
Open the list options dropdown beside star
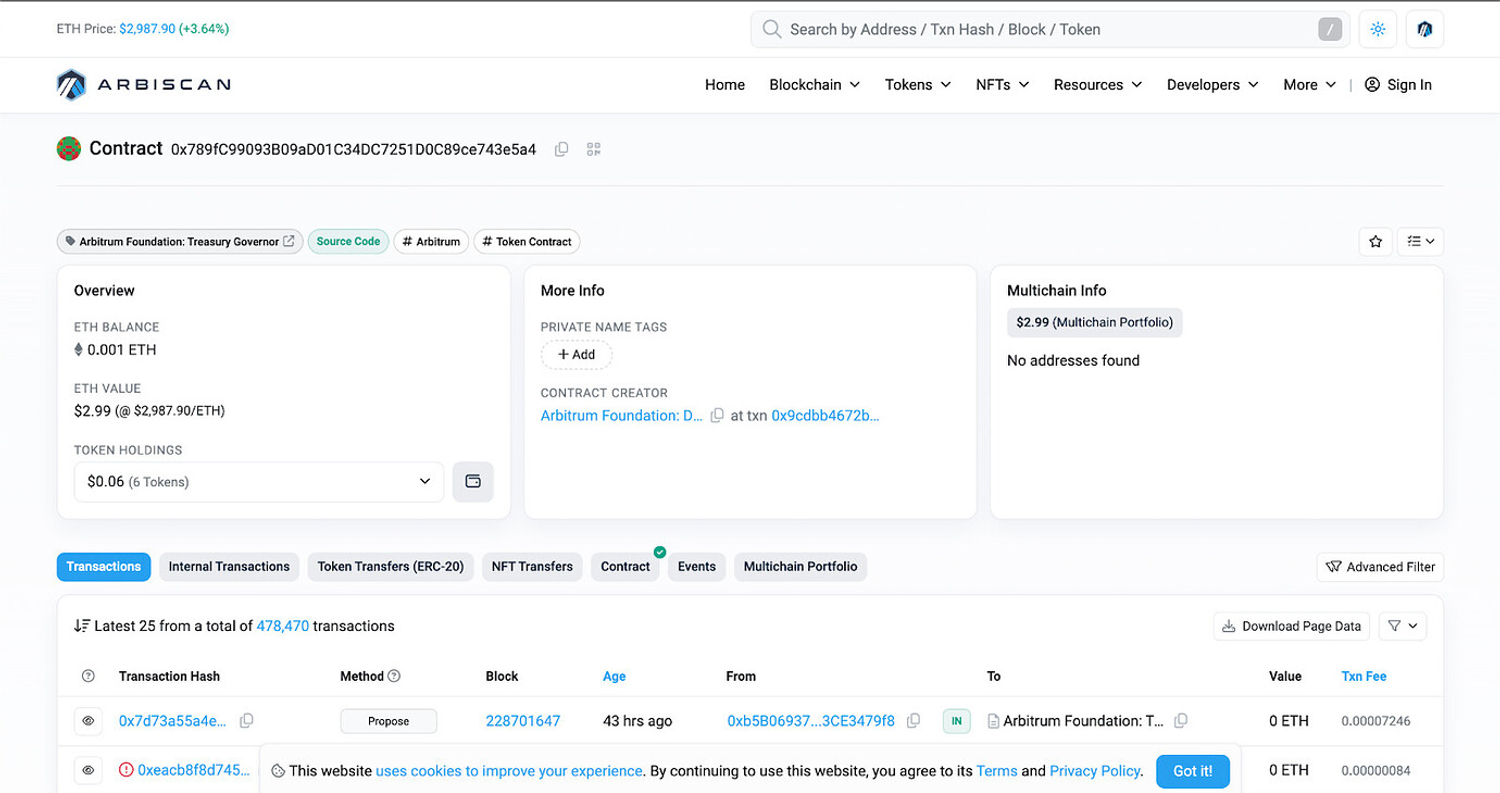tap(1420, 241)
